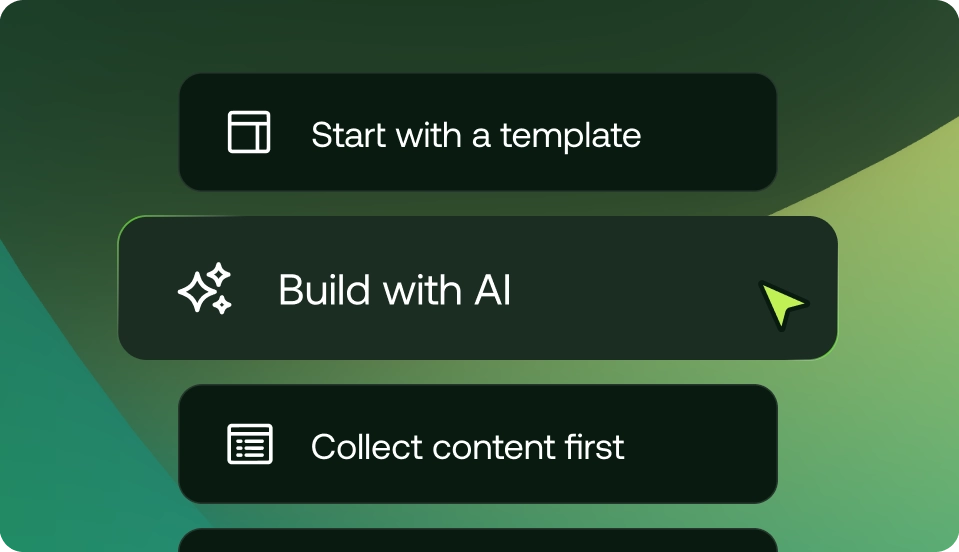Viewport: 959px width, 552px height.
Task: Click the 'Start with a template' text label
Action: pos(476,135)
